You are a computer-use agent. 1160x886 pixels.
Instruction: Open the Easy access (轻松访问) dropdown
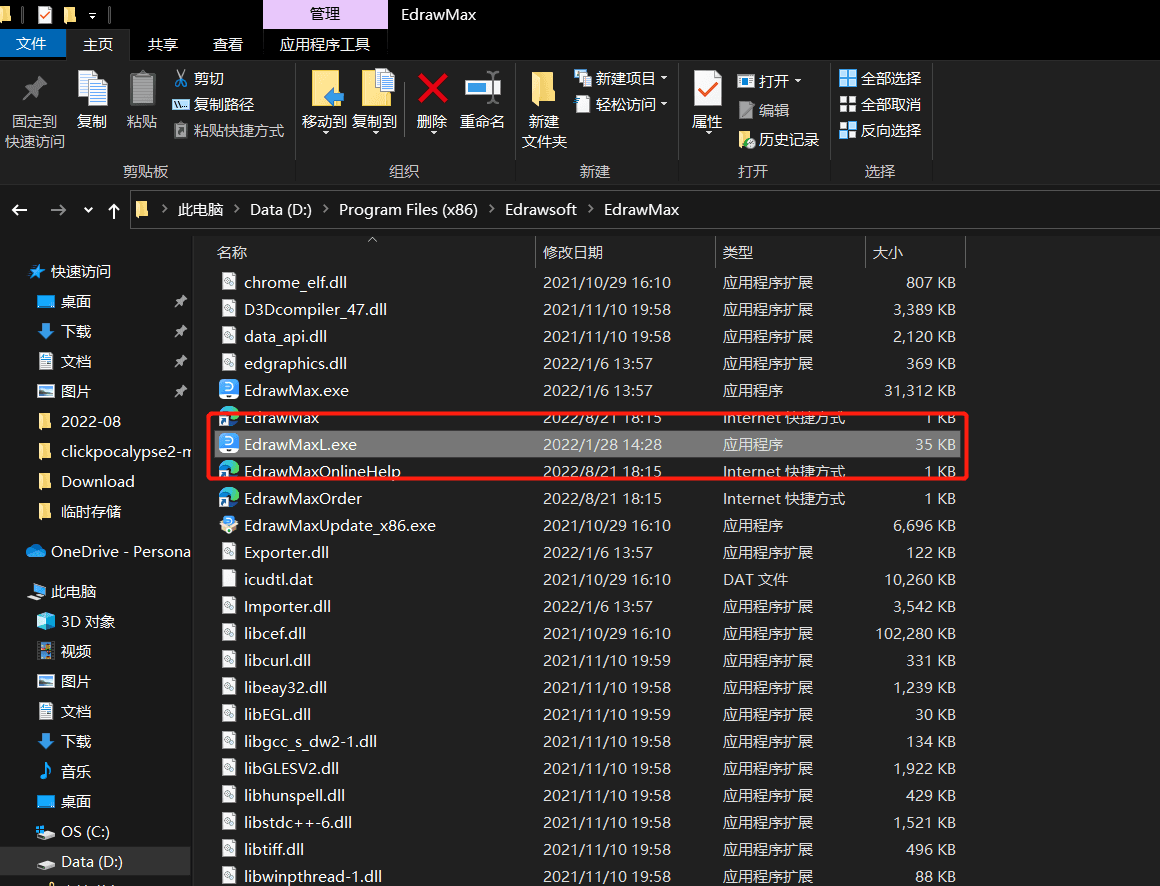(664, 104)
